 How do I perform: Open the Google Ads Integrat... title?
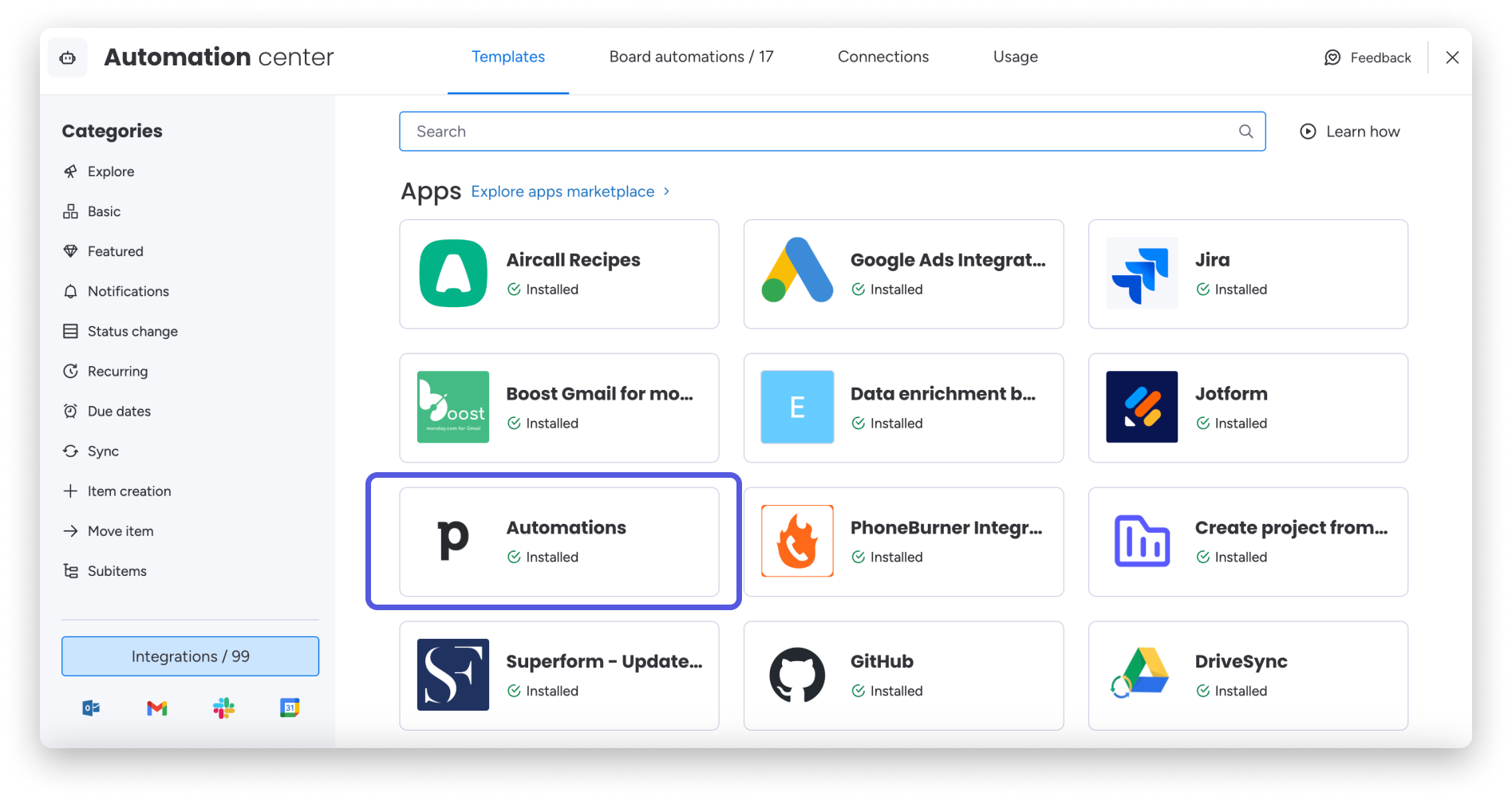(948, 260)
